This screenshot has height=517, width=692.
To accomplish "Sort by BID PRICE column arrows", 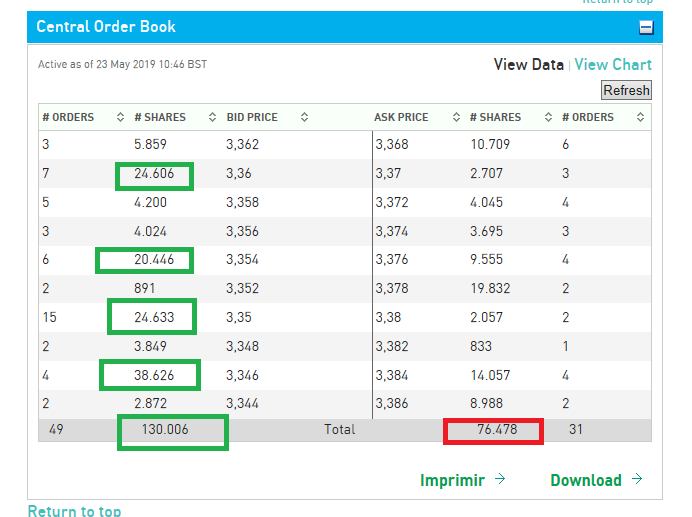I will (304, 117).
